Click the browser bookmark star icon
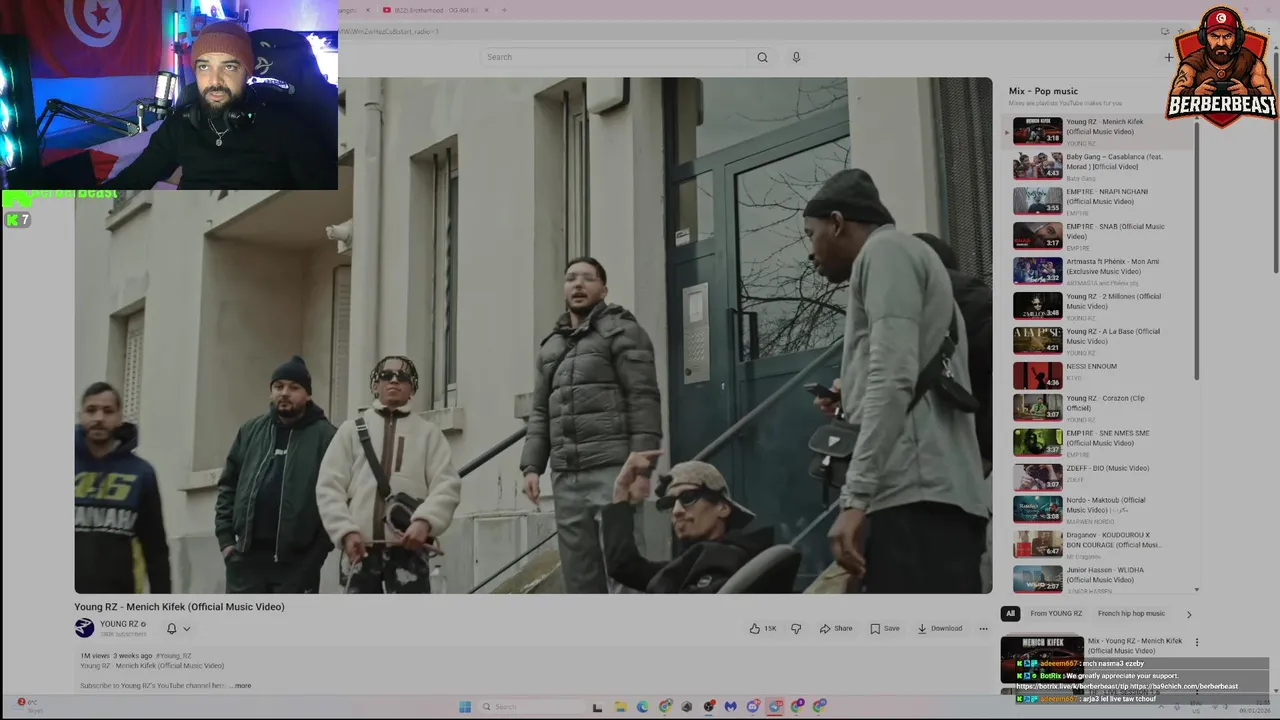Screen dimensions: 1280x720 click(1180, 31)
